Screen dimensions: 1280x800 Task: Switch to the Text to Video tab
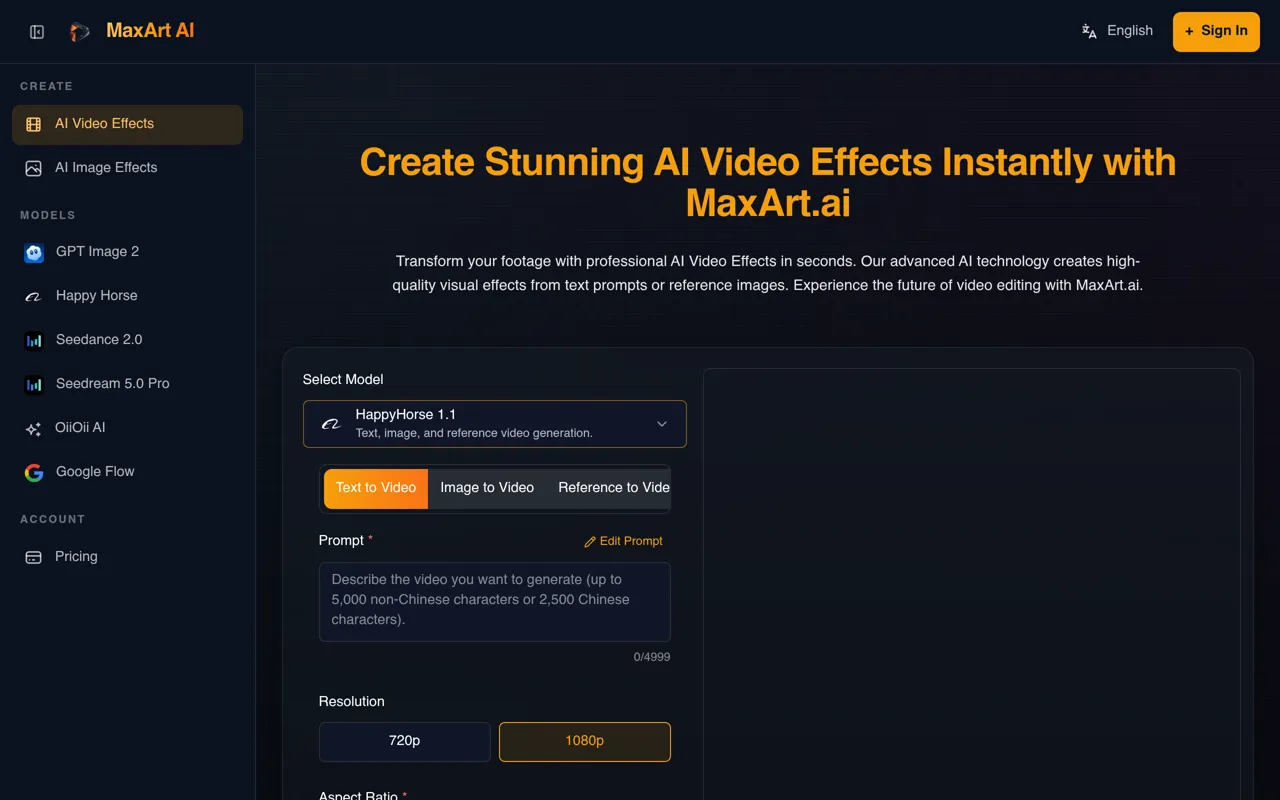376,488
